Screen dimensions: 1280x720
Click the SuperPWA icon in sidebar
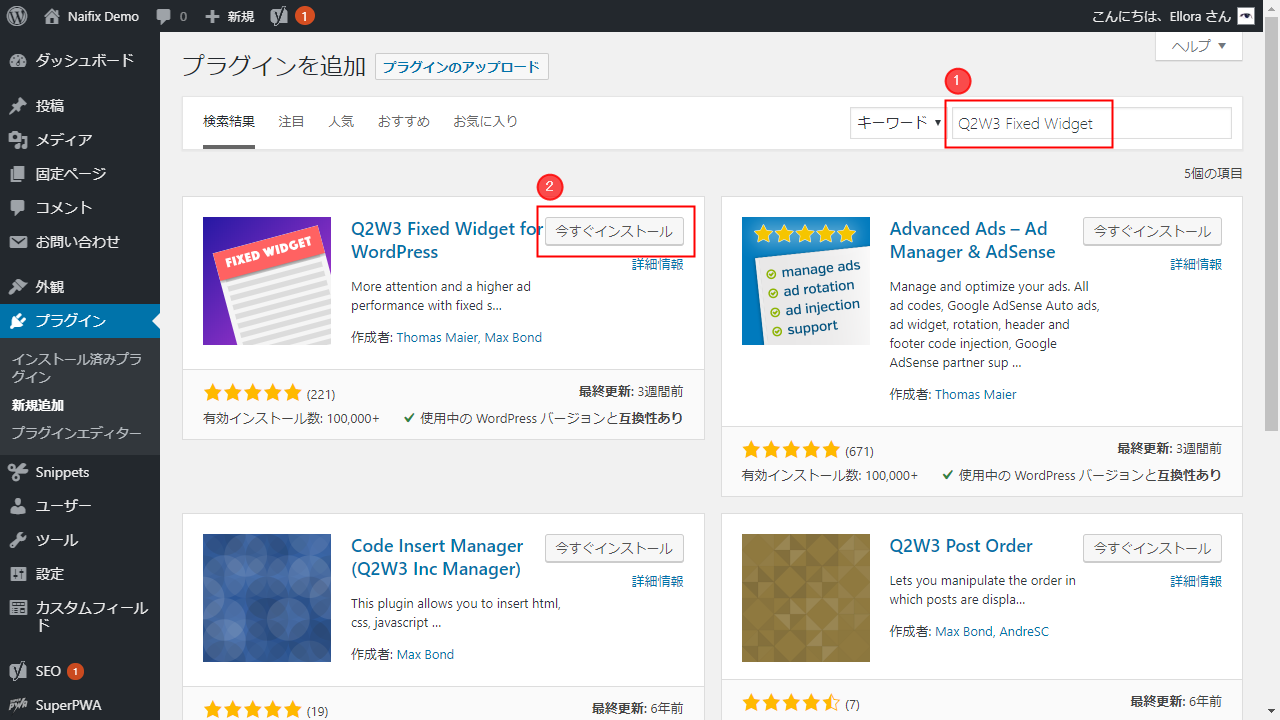pos(17,705)
